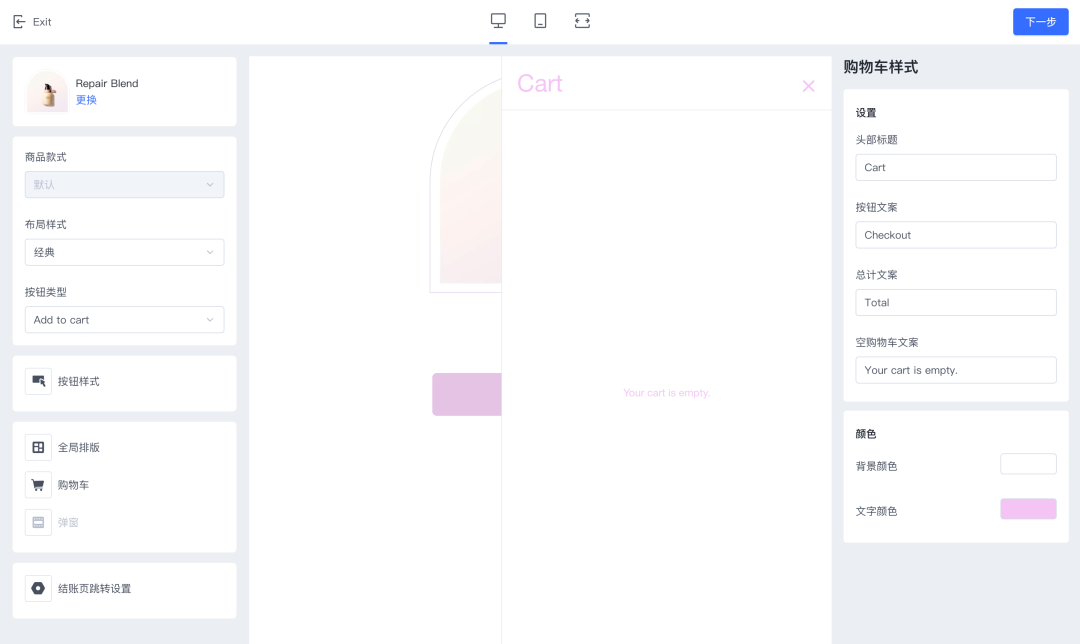Pick the 文字颜色 pink color swatch
The width and height of the screenshot is (1080, 644).
point(1028,509)
